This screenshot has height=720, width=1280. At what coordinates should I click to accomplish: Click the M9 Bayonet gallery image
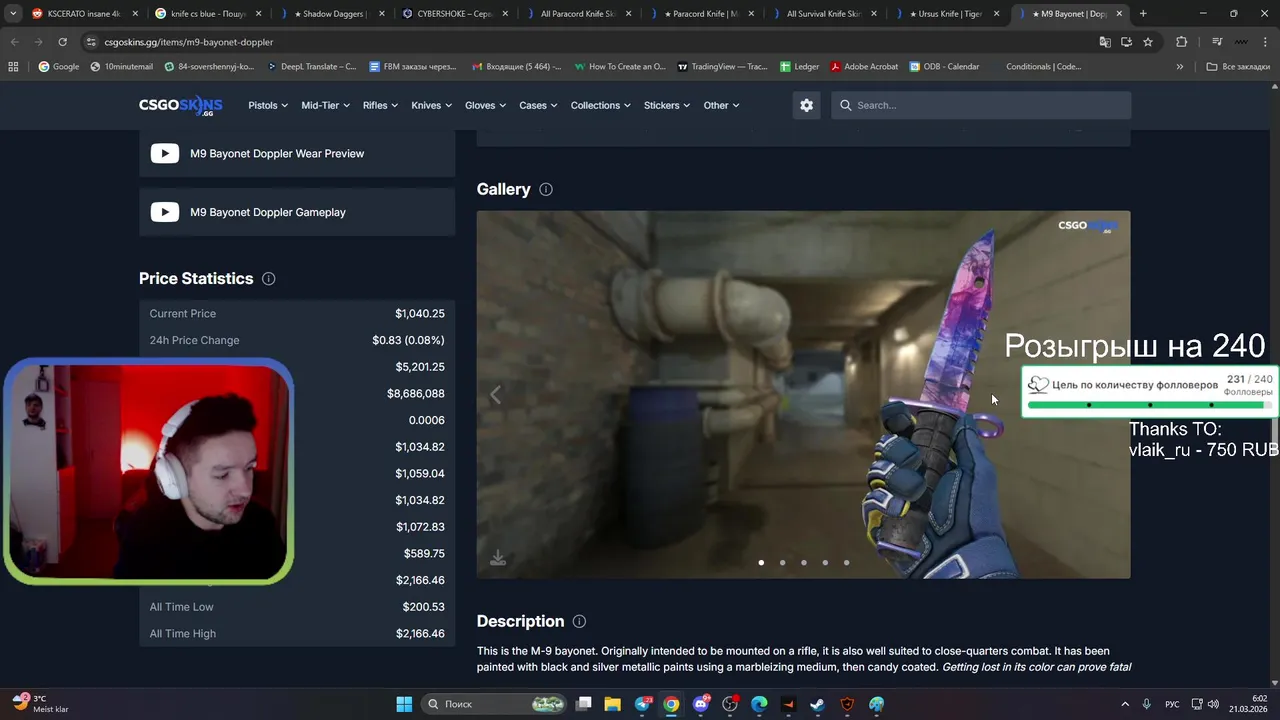[x=803, y=394]
